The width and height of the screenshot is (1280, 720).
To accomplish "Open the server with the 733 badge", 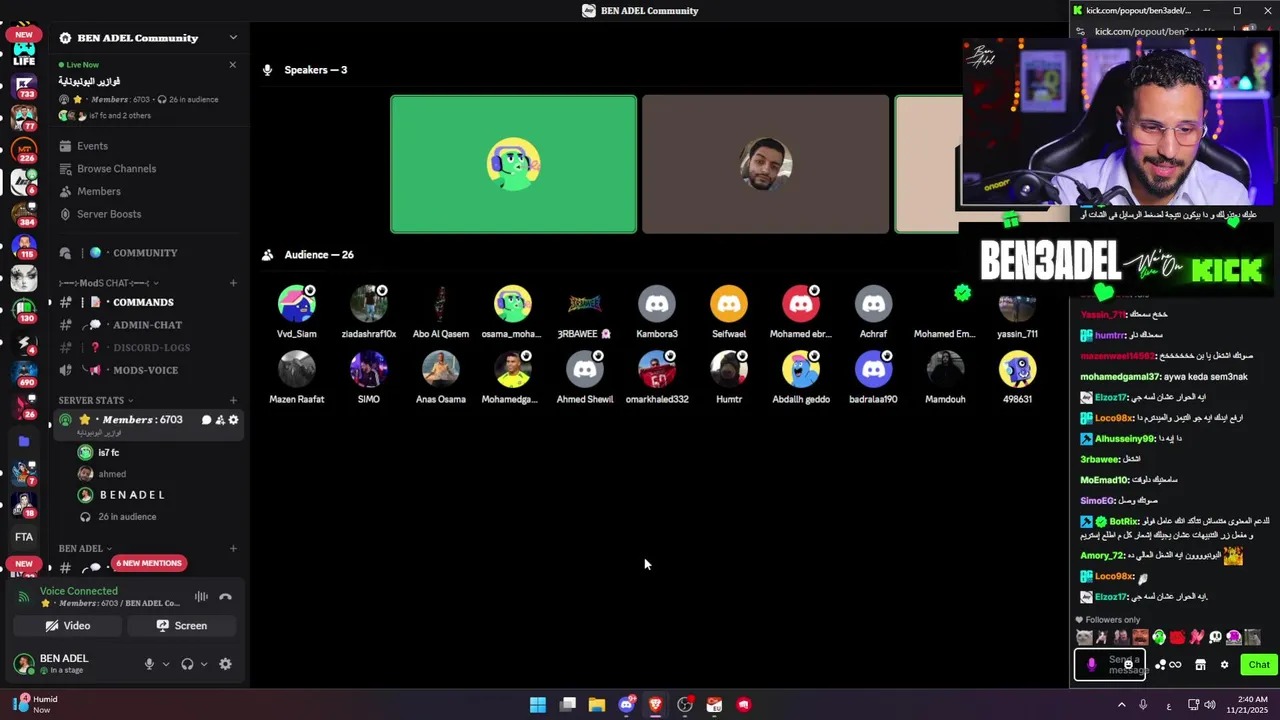I will click(24, 85).
